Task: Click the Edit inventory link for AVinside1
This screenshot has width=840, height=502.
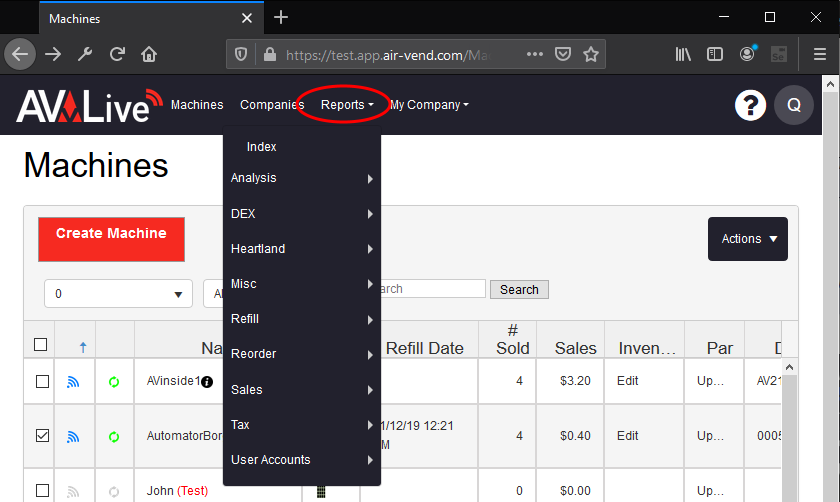Action: [x=627, y=381]
